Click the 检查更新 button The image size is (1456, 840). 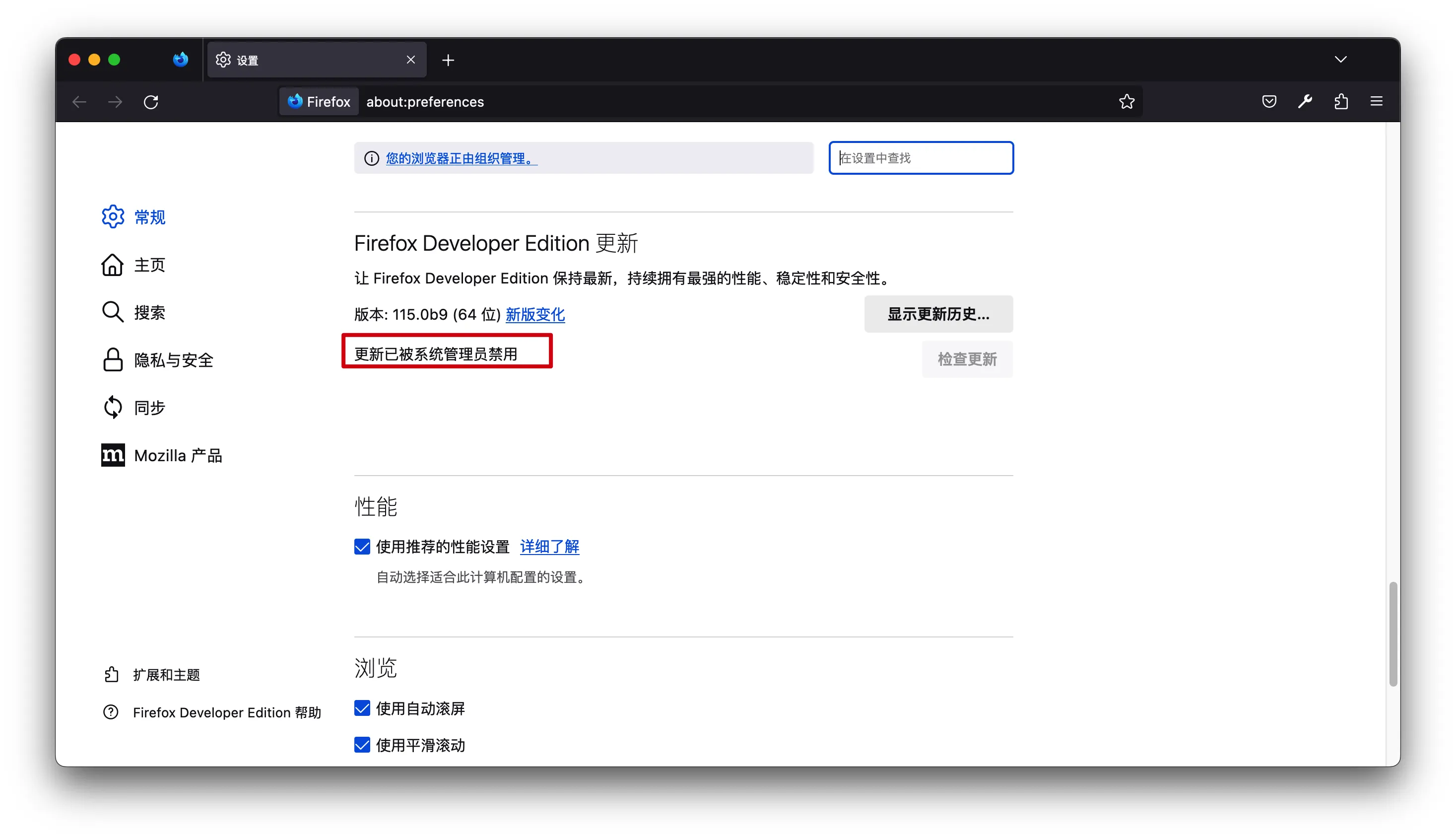[967, 359]
